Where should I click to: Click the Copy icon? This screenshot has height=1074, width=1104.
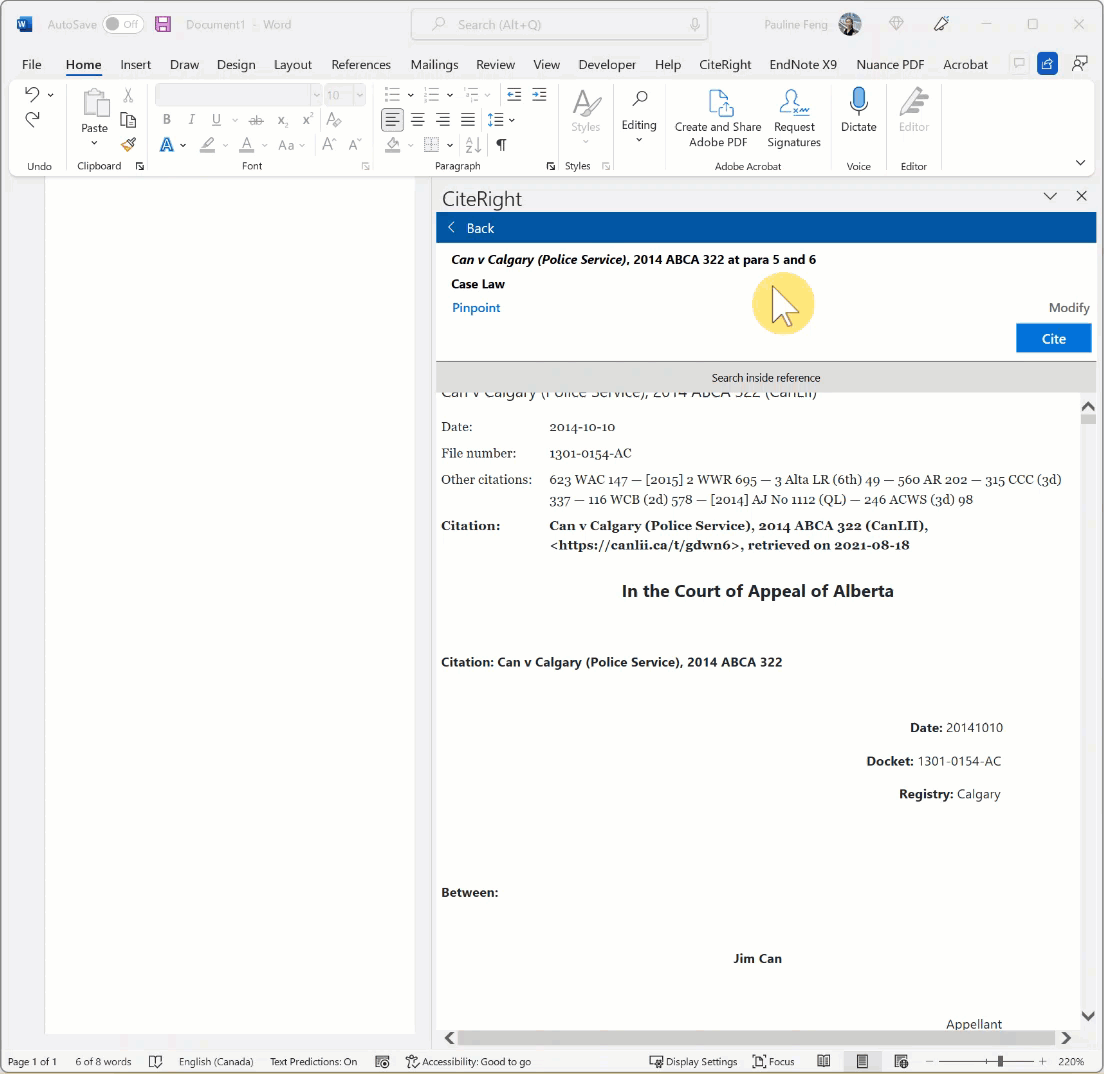(128, 120)
